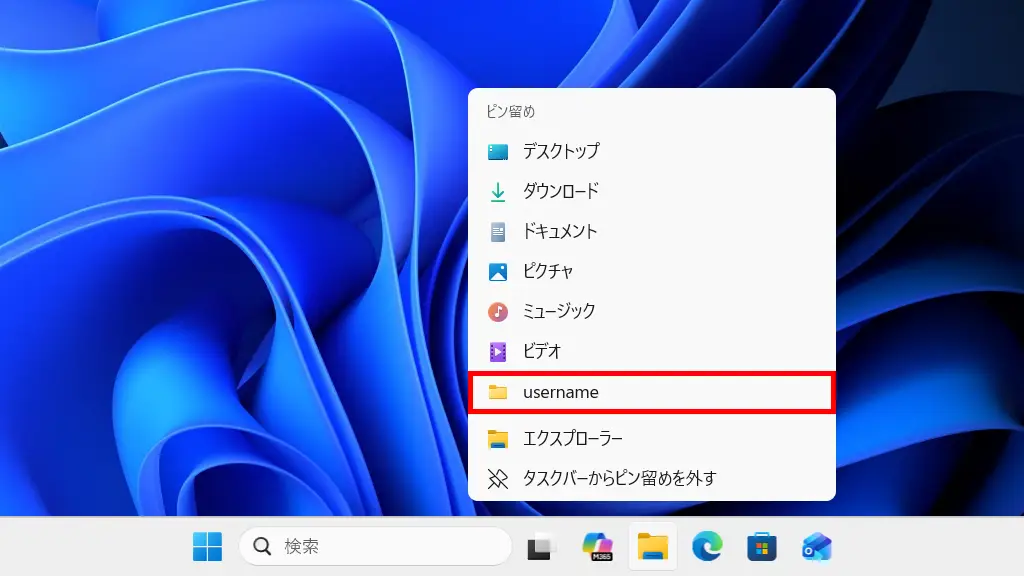Launch Microsoft Edge from the taskbar
The width and height of the screenshot is (1024, 576).
pyautogui.click(x=707, y=547)
